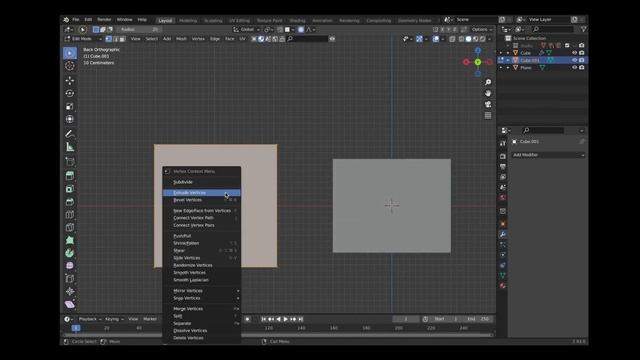Select the Extrude Region tool
Viewport: 640px width, 360px height.
click(x=70, y=176)
